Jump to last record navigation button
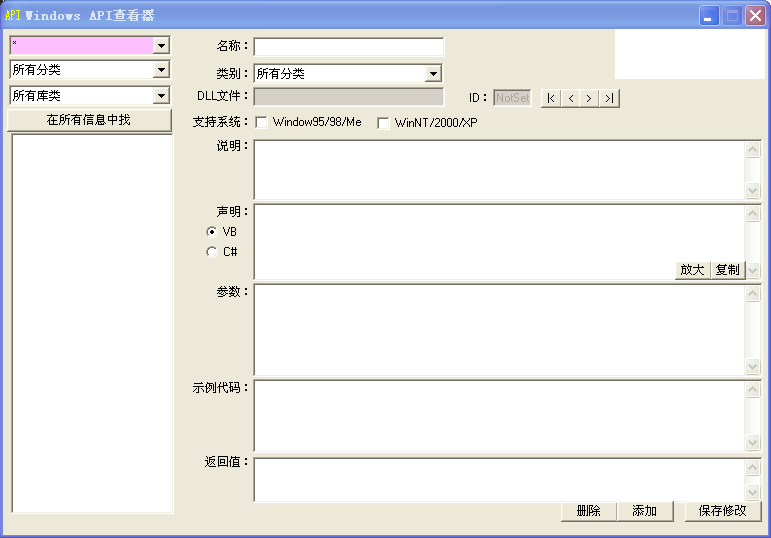 click(x=609, y=98)
